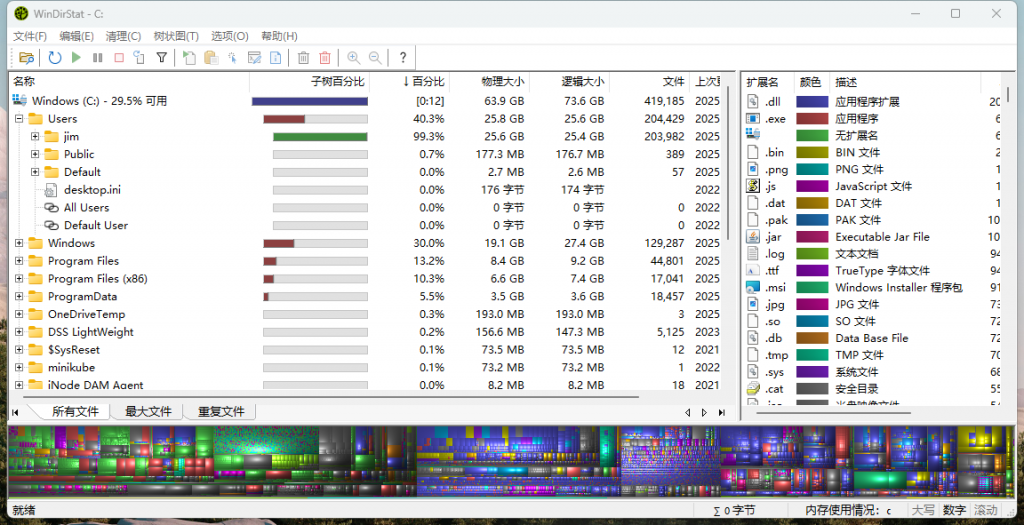Click the blue .dll color swatch
This screenshot has height=525, width=1024.
(x=812, y=102)
